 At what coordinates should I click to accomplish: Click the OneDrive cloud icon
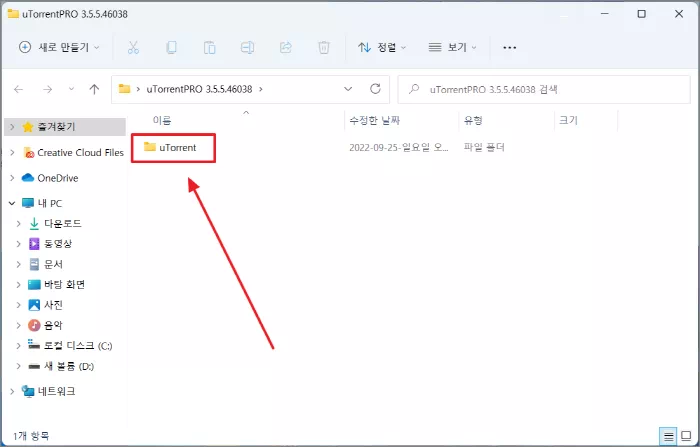pyautogui.click(x=28, y=178)
